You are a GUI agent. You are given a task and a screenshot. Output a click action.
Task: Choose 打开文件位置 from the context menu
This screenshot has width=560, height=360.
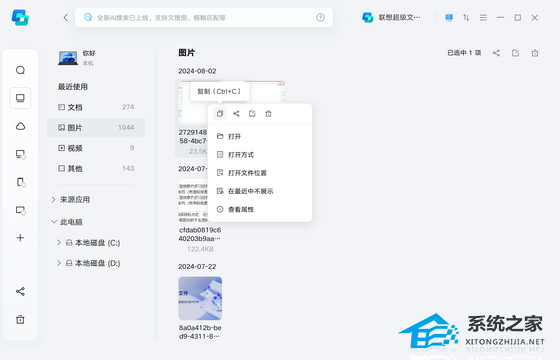click(260, 173)
